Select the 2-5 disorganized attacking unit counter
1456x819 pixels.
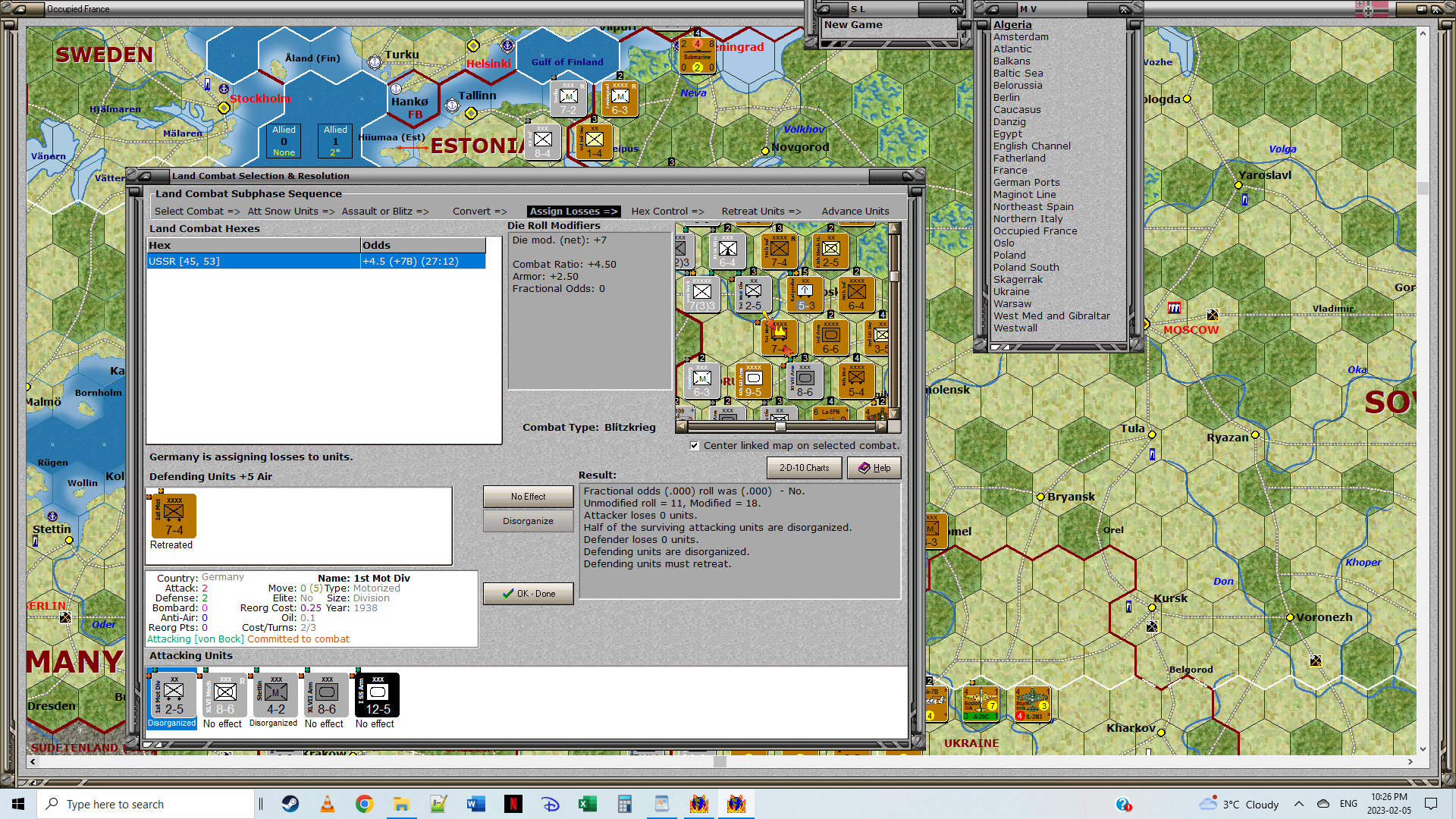[x=174, y=695]
